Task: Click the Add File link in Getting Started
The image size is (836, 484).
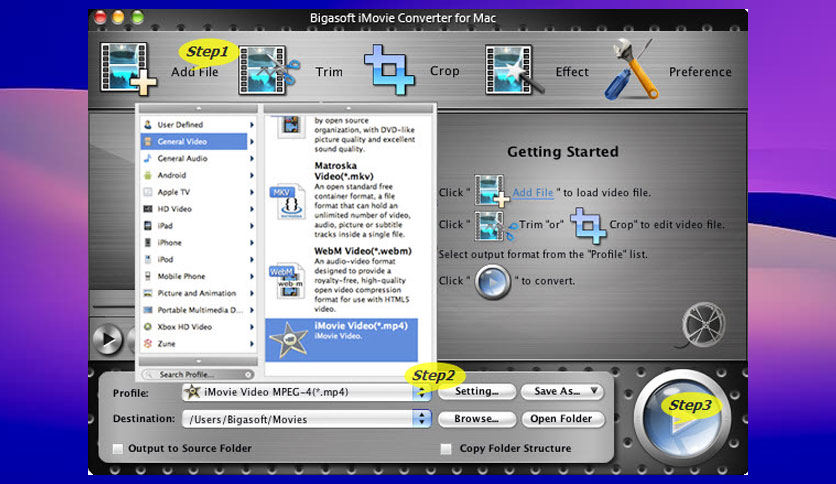Action: click(x=533, y=192)
